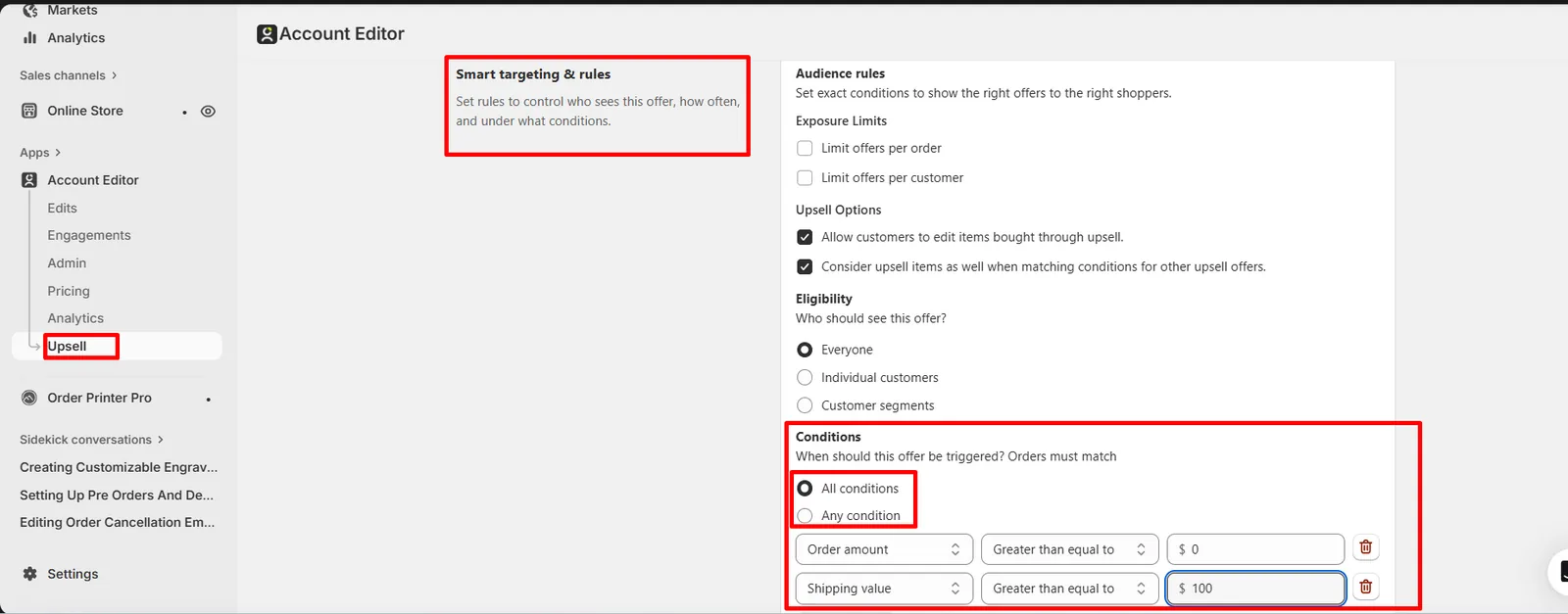Open Creating Customizable Engrav... conversation
This screenshot has width=1568, height=614.
point(119,467)
